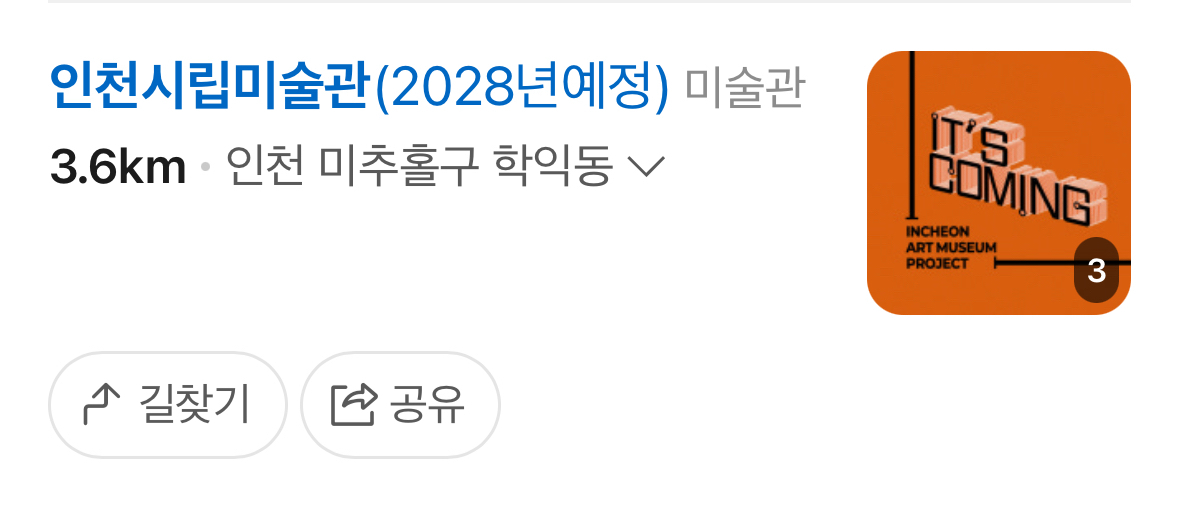
Task: Click the (2028년예정) part of the title
Action: click(x=521, y=89)
